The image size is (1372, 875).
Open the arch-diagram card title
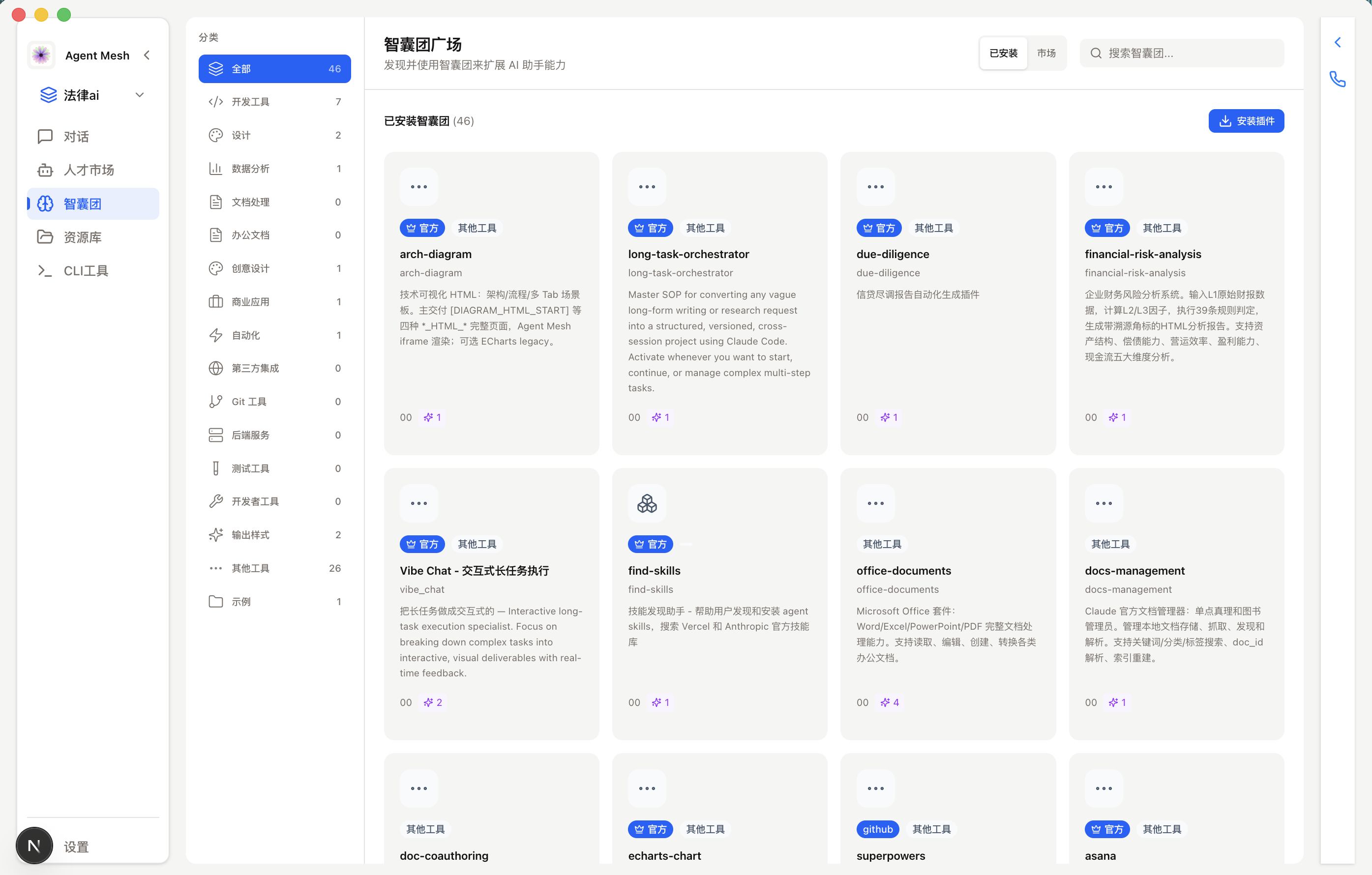[435, 254]
